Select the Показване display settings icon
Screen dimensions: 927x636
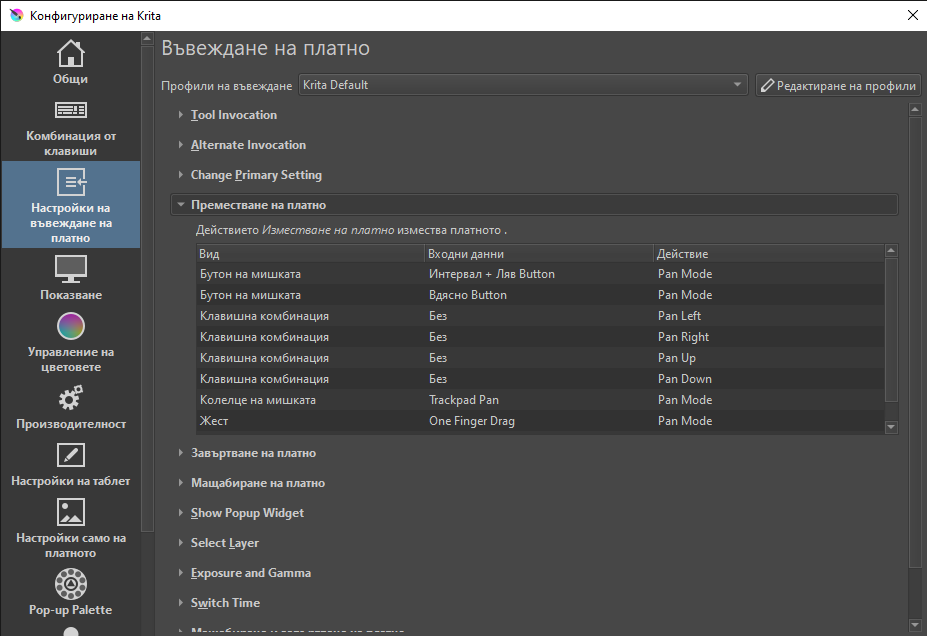70,268
